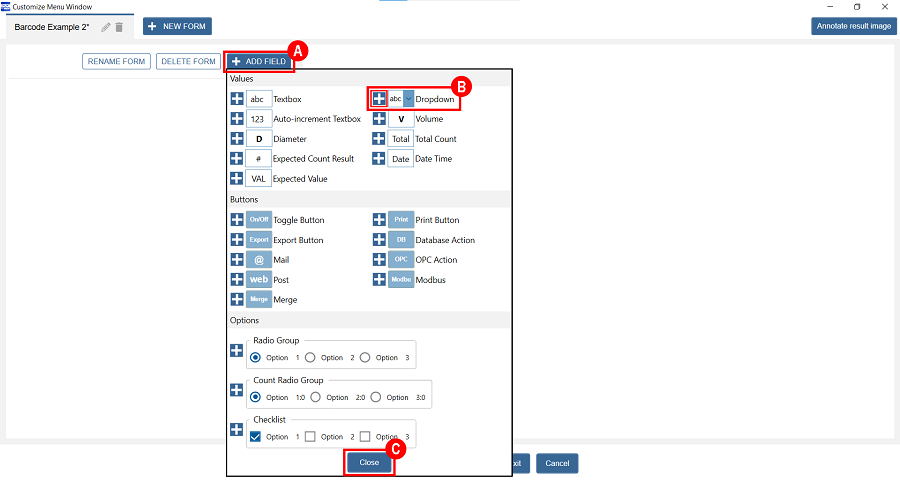Click plus icon next to Auto-increment Textbox
The height and width of the screenshot is (481, 900).
[237, 119]
